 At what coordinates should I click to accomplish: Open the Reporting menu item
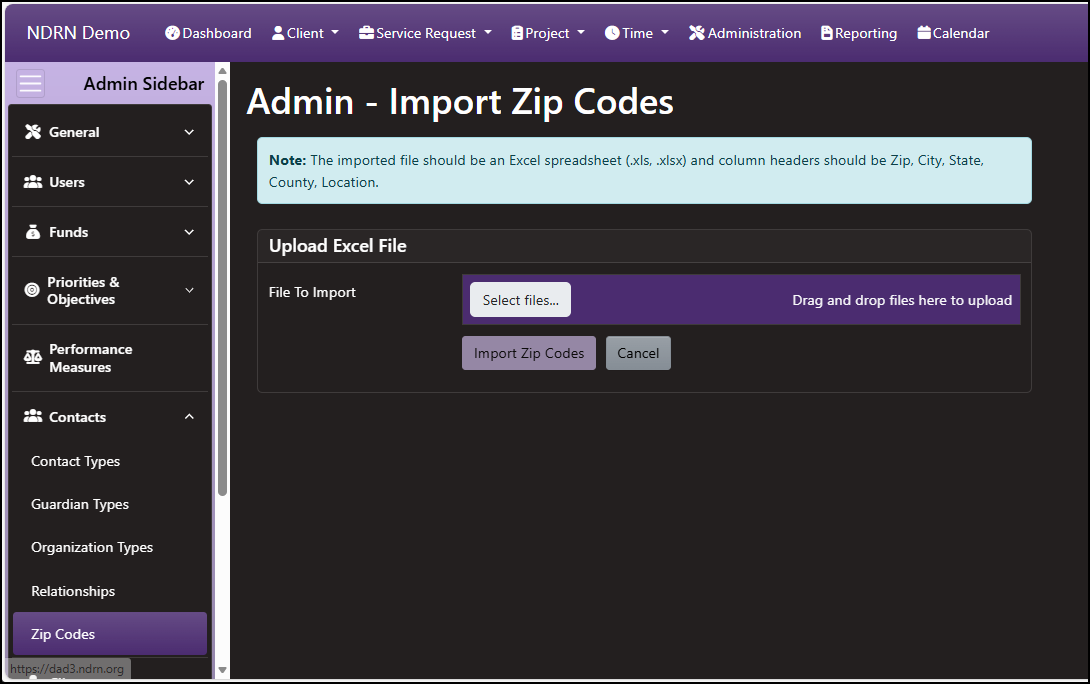point(859,33)
